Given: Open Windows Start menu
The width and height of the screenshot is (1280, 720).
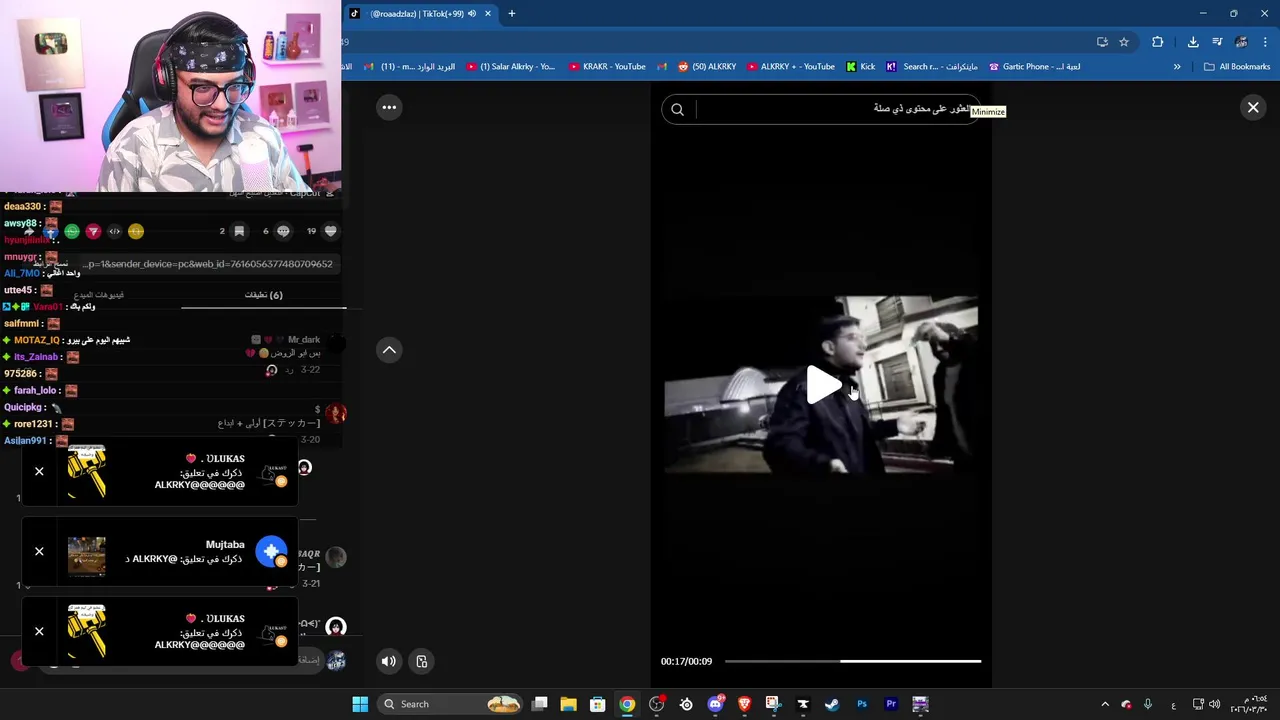Looking at the screenshot, I should [x=360, y=704].
